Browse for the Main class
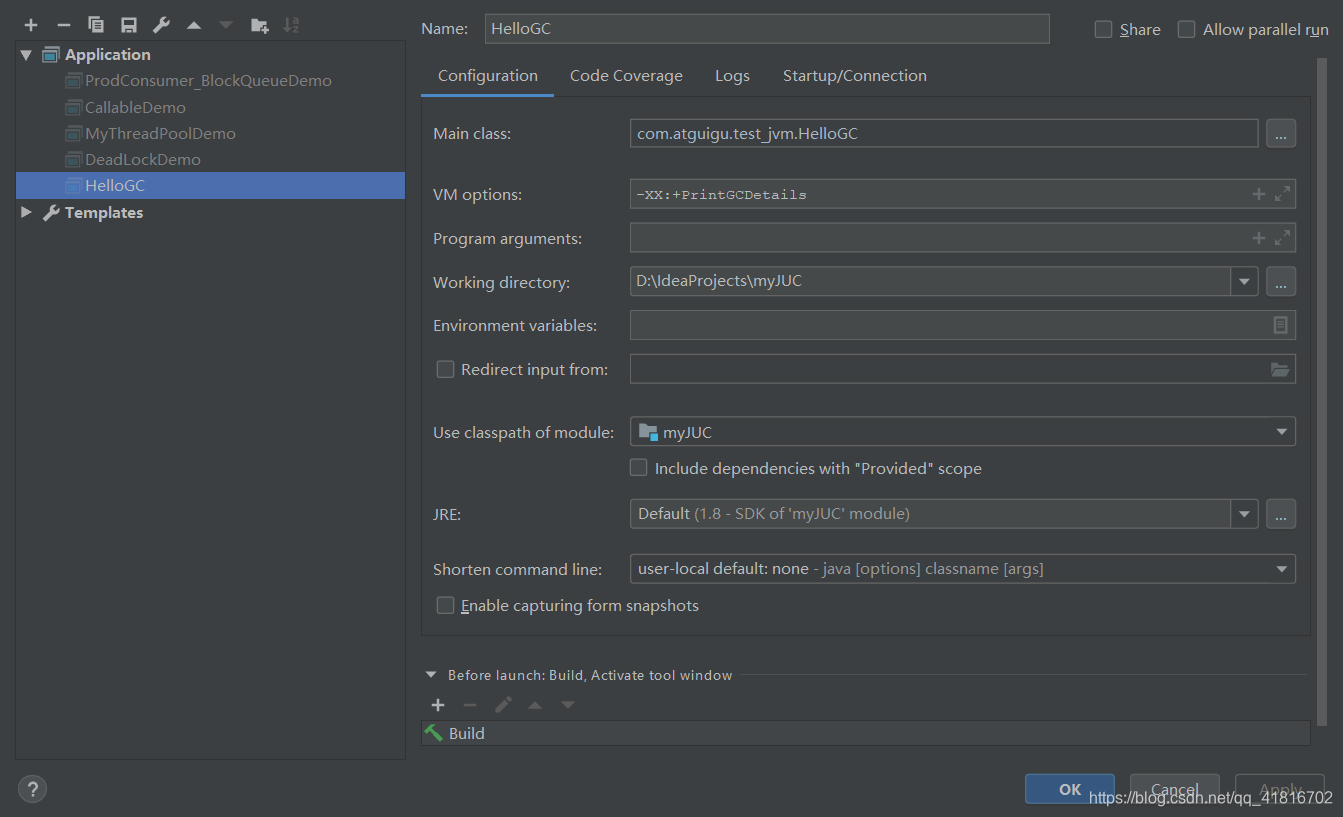 (1281, 133)
